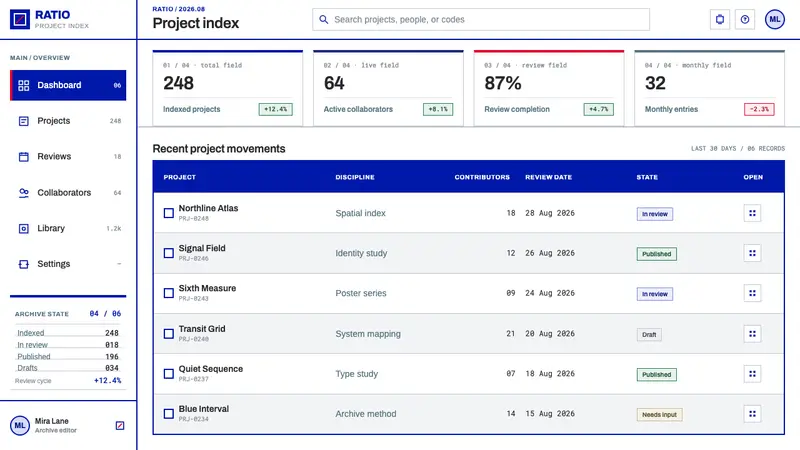Tick the Sixth Measure checkbox
Viewport: 800px width, 450px height.
(x=169, y=293)
